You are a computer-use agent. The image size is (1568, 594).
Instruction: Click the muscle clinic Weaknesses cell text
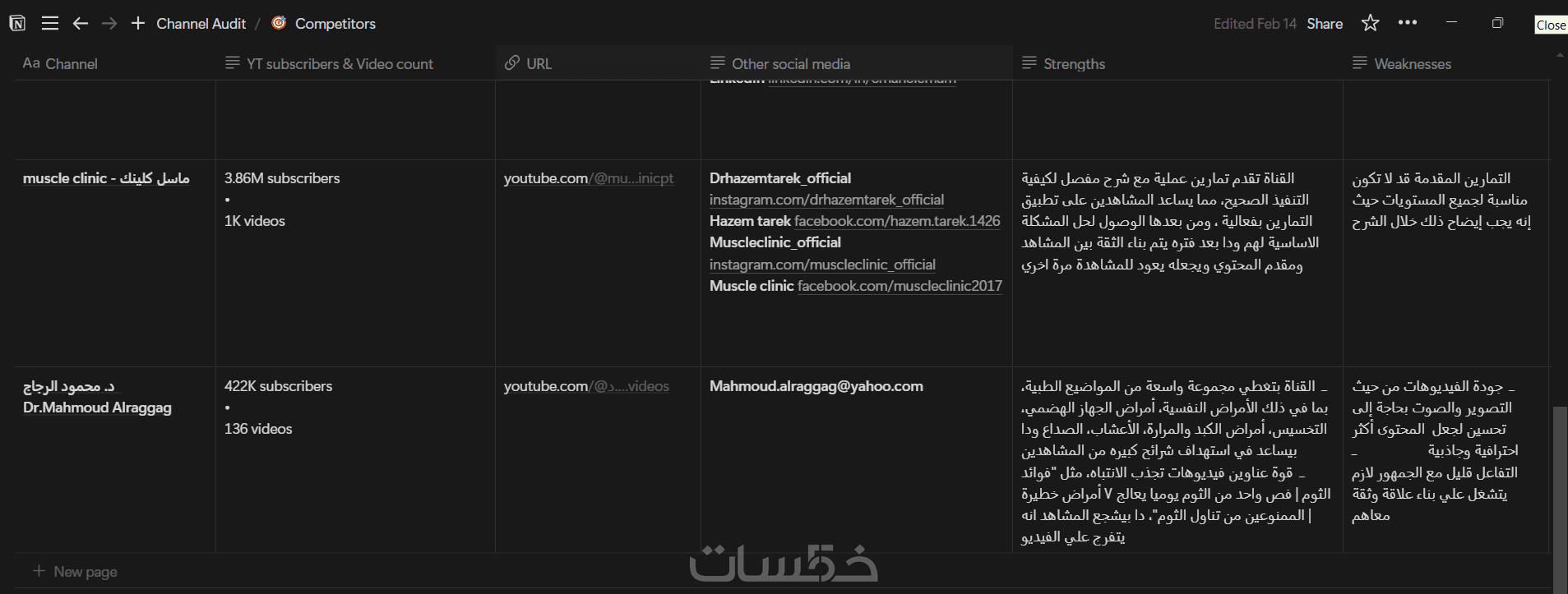(x=1441, y=200)
